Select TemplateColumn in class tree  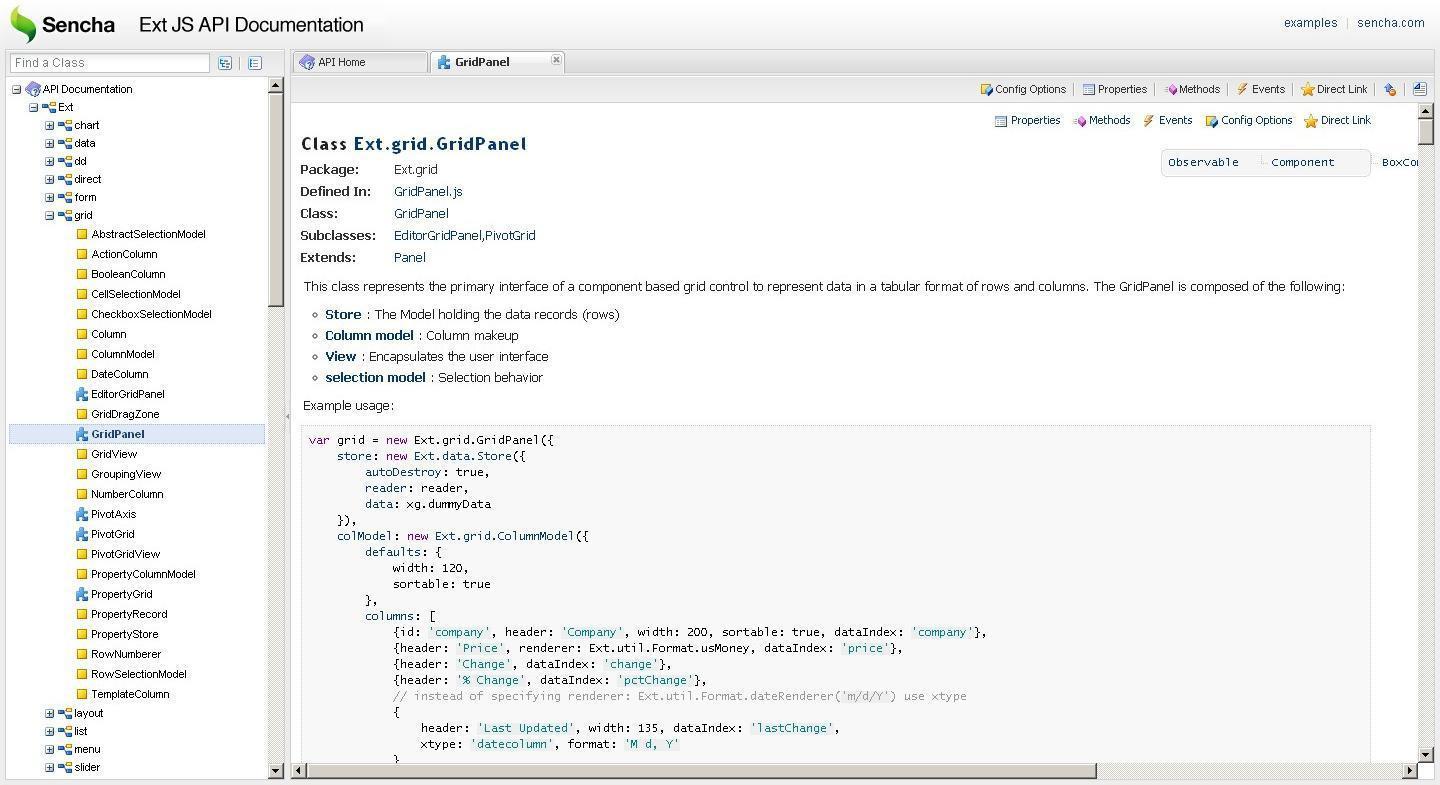pos(130,694)
